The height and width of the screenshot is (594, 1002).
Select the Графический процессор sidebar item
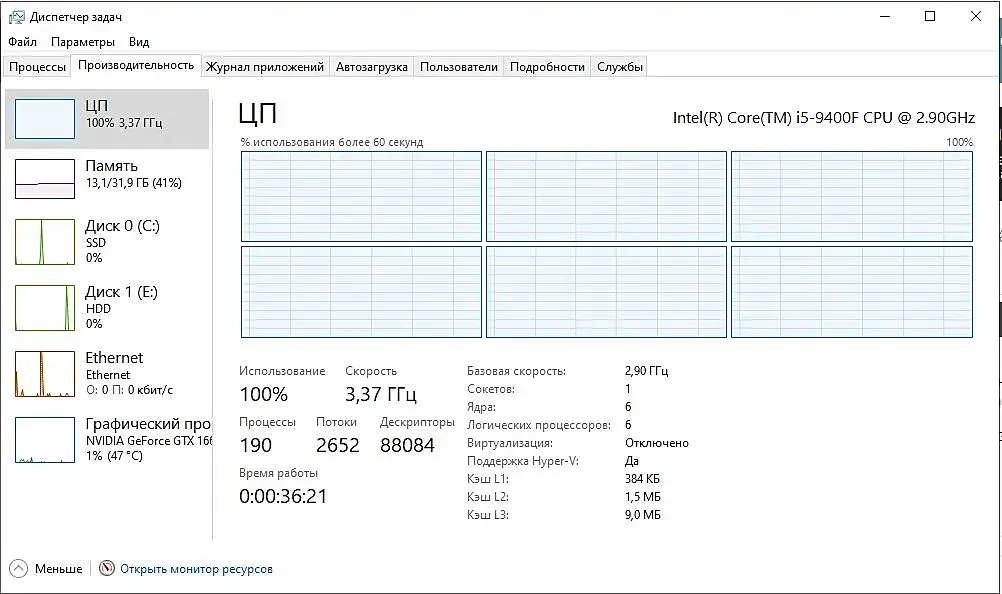[x=107, y=439]
